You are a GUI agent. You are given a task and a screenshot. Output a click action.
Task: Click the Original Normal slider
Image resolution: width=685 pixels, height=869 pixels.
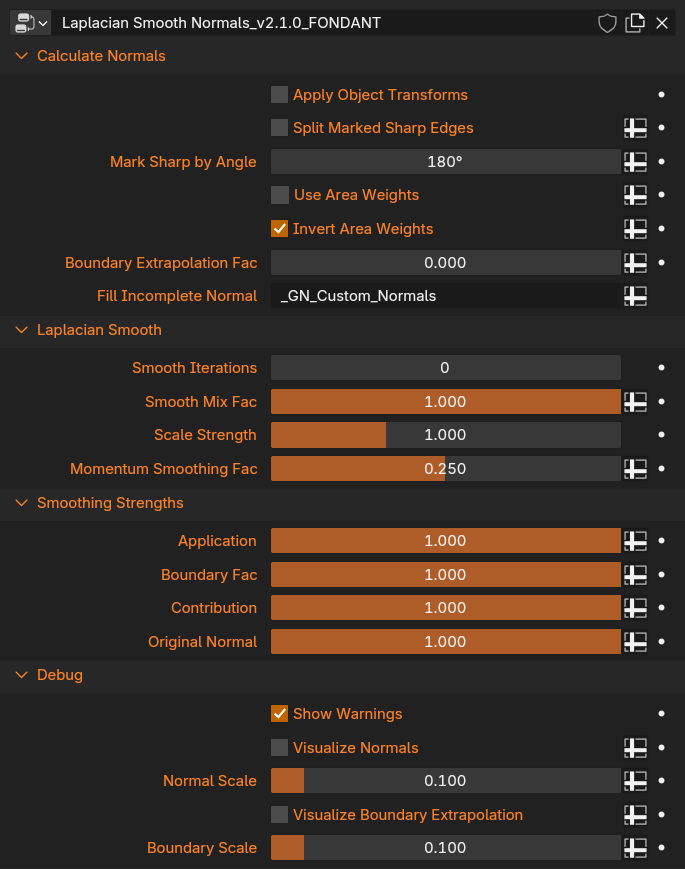(x=446, y=642)
